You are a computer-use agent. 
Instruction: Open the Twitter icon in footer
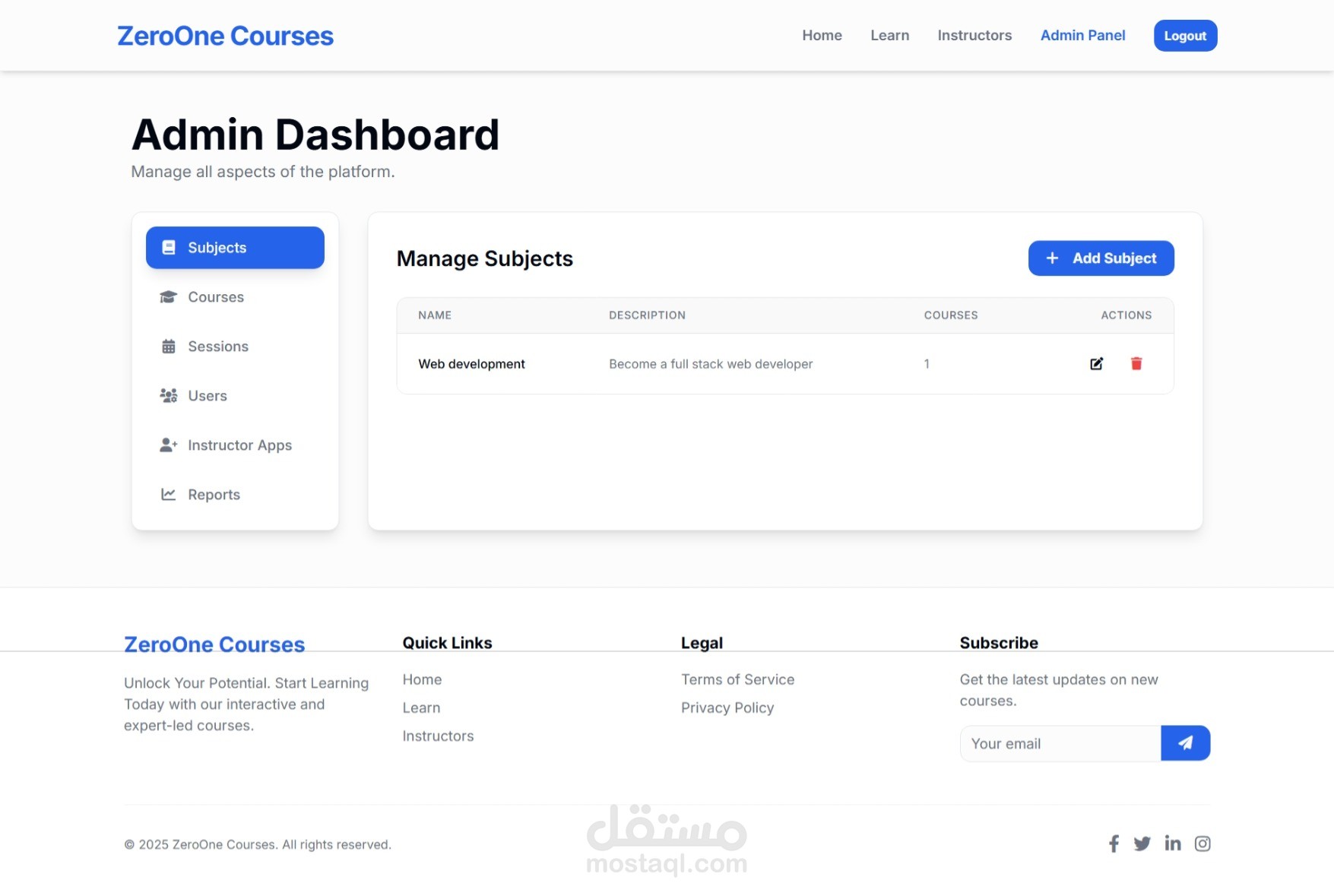click(x=1142, y=844)
